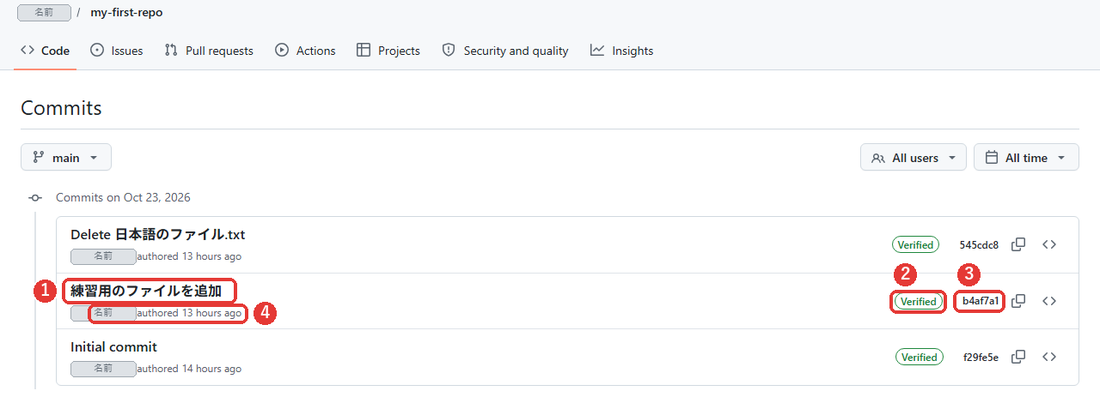This screenshot has height=403, width=1100.
Task: Open my-first-repo repository link
Action: (126, 13)
